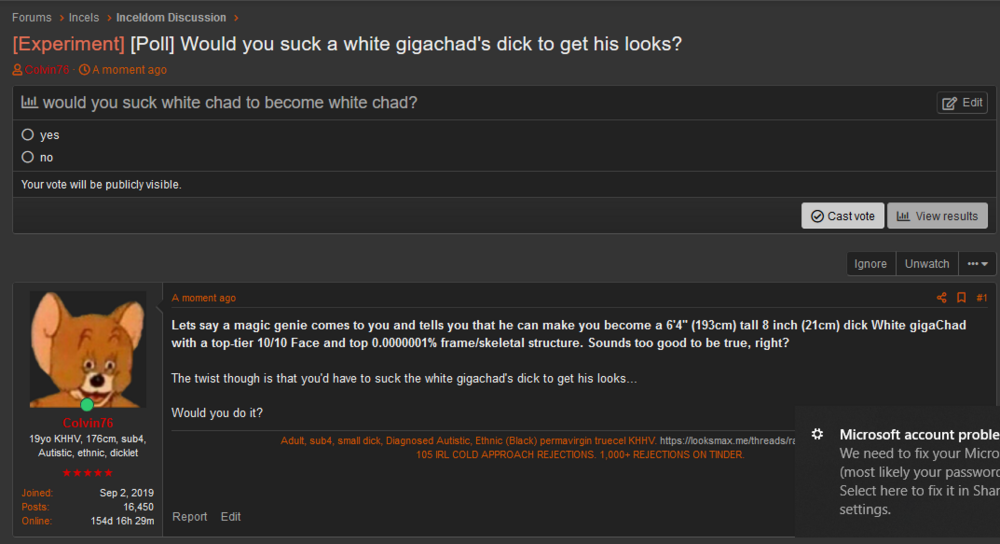The height and width of the screenshot is (544, 1000).
Task: Click the share icon on post #1
Action: tap(941, 298)
